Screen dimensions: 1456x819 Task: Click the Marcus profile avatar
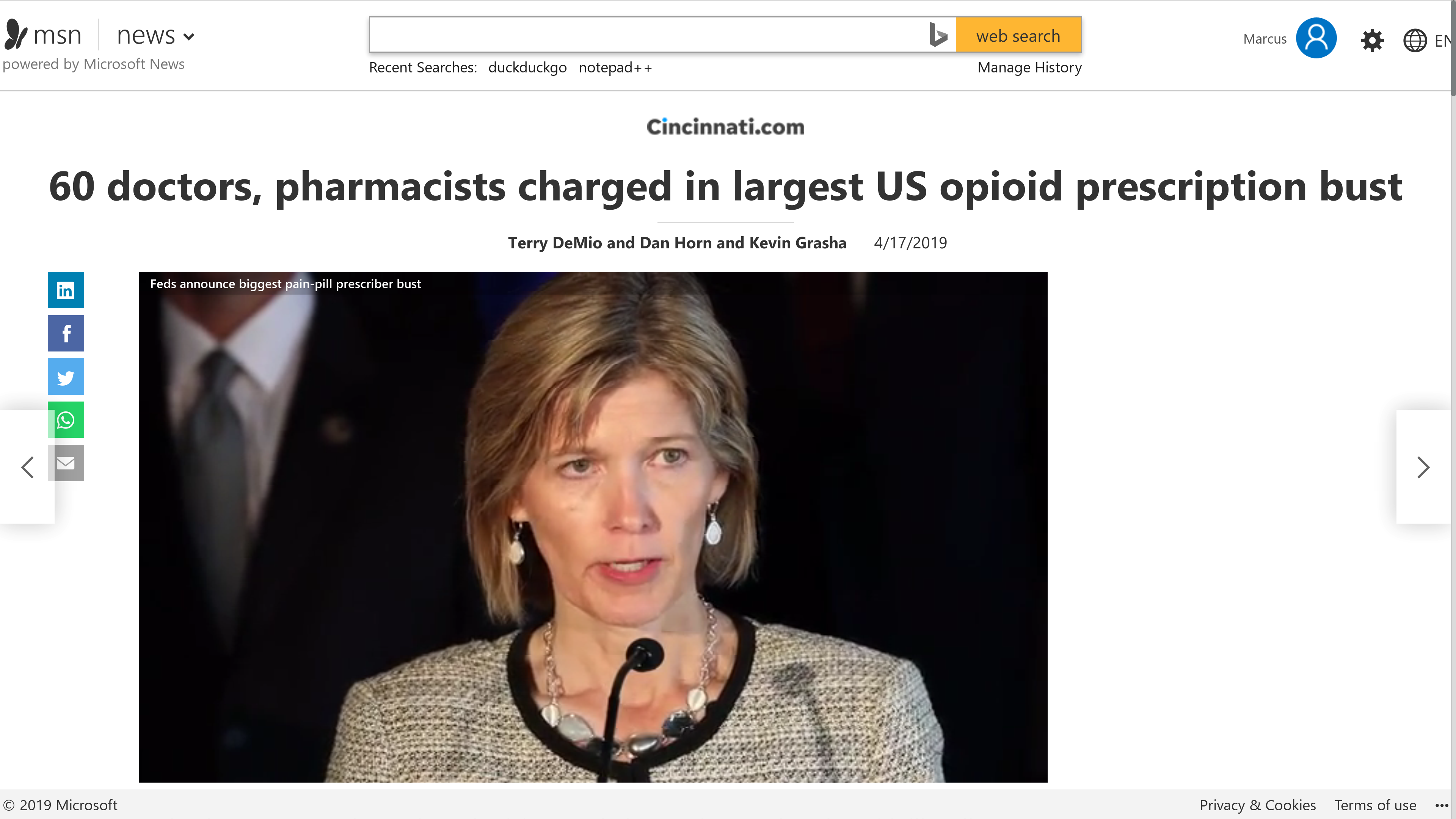click(1316, 38)
